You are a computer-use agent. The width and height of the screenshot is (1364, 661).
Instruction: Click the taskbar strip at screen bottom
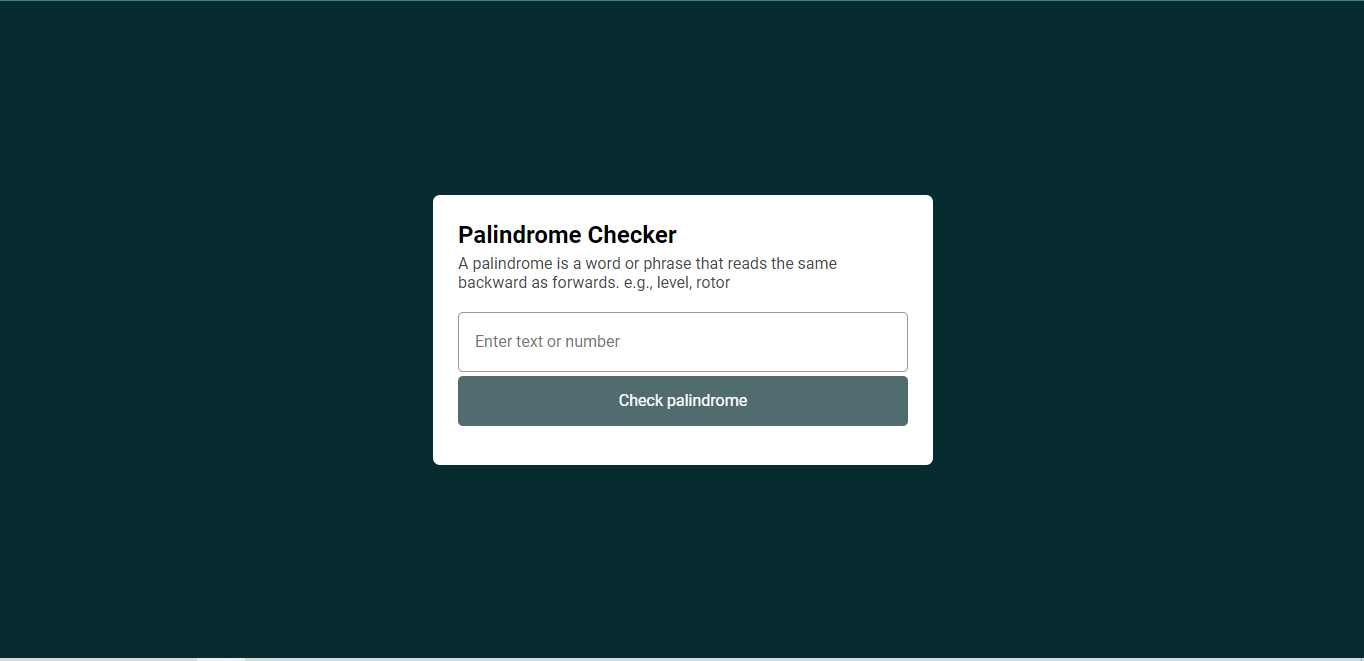click(682, 658)
